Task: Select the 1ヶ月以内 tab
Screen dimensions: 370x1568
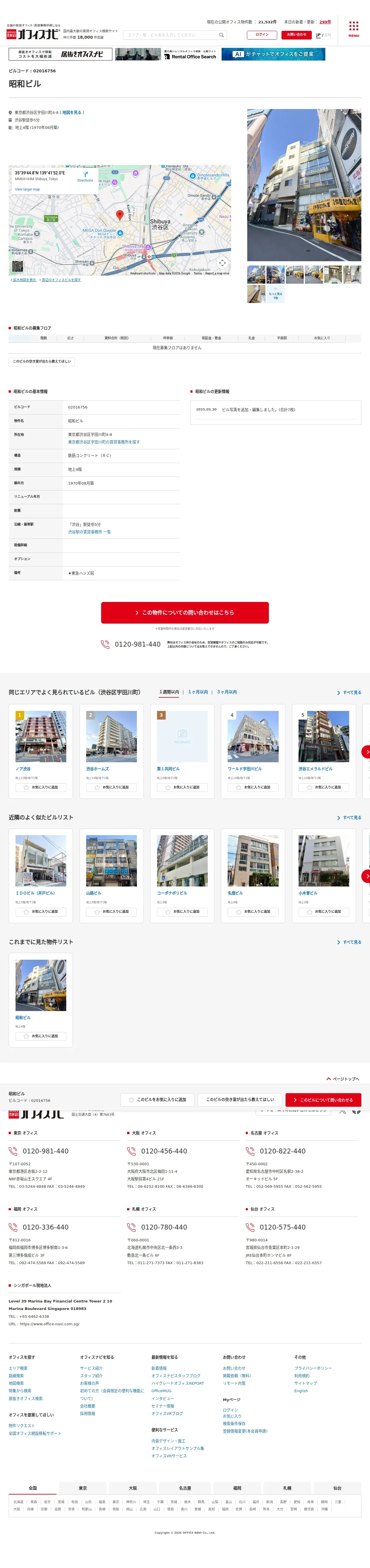Action: [x=198, y=692]
